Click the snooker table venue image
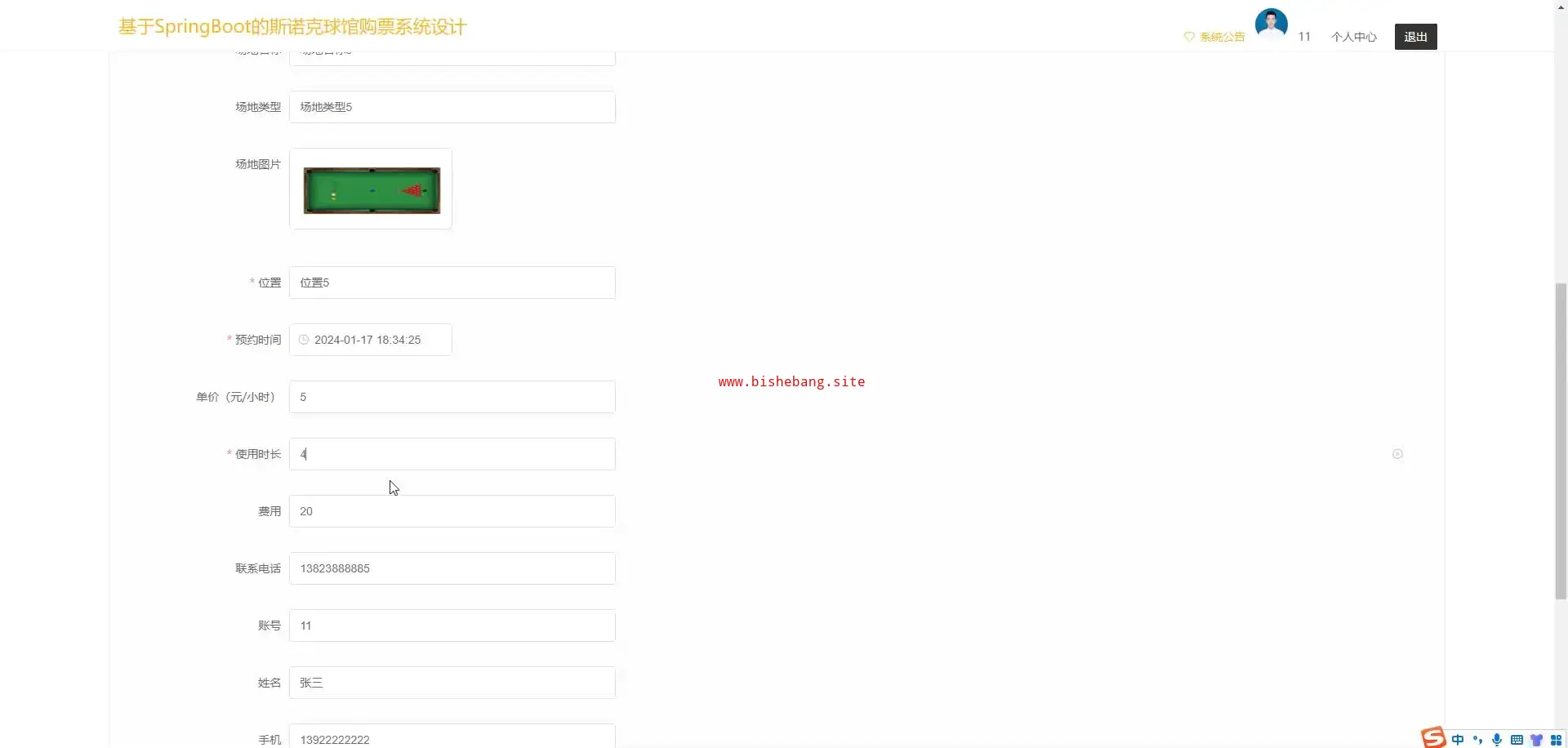Screen dimensions: 1568x748 371,189
